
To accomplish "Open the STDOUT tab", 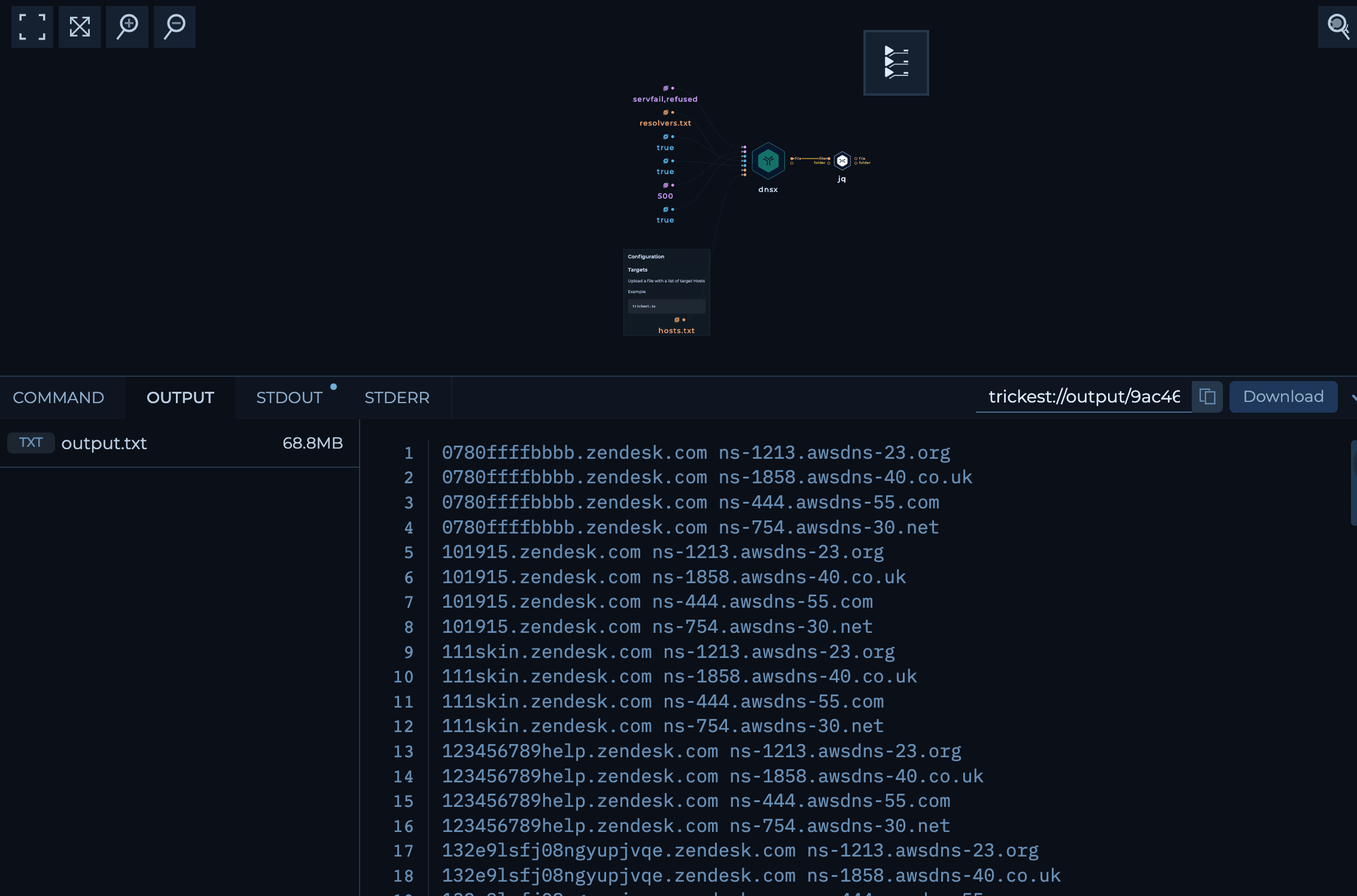I will (290, 398).
